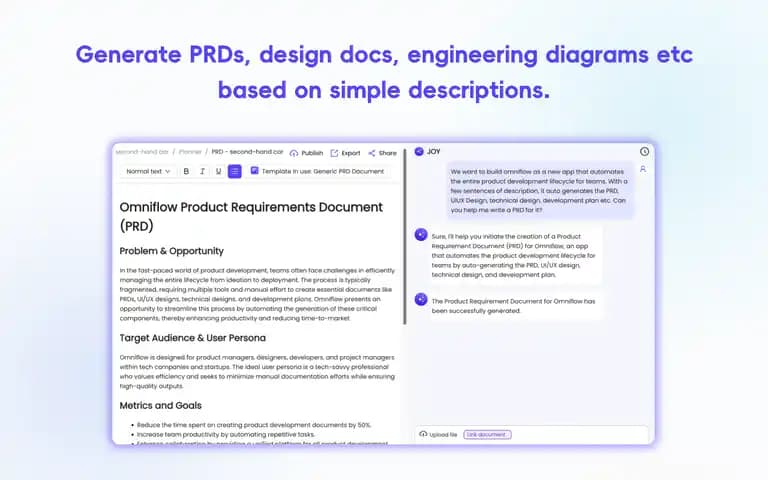Click the 'Increase team productivity' bullet
Screen dimensions: 768x480
pyautogui.click(x=226, y=434)
